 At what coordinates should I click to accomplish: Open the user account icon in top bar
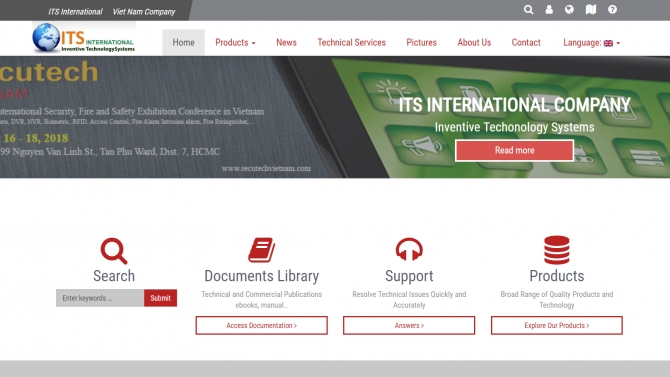point(549,9)
